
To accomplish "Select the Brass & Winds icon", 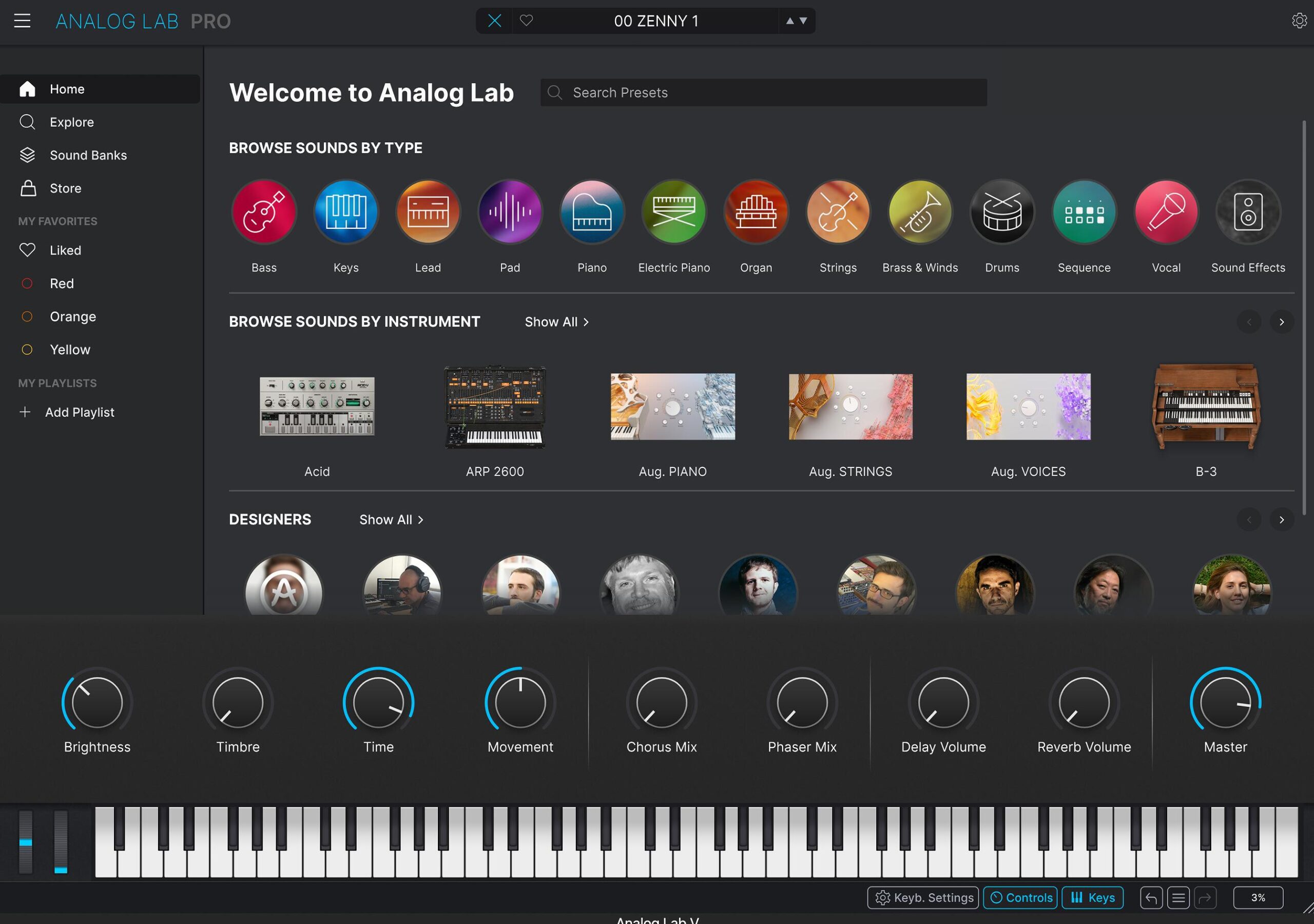I will click(920, 212).
